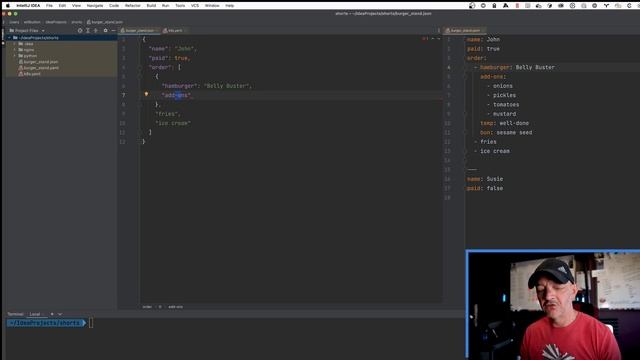Viewport: 640px width, 360px height.
Task: Collapse the ~/IdeaProjects/shorts root folder
Action: point(9,38)
